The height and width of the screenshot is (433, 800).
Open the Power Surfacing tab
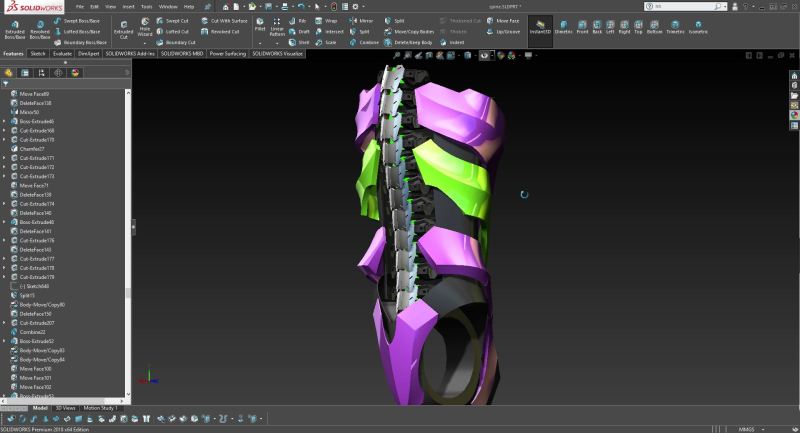[x=228, y=54]
